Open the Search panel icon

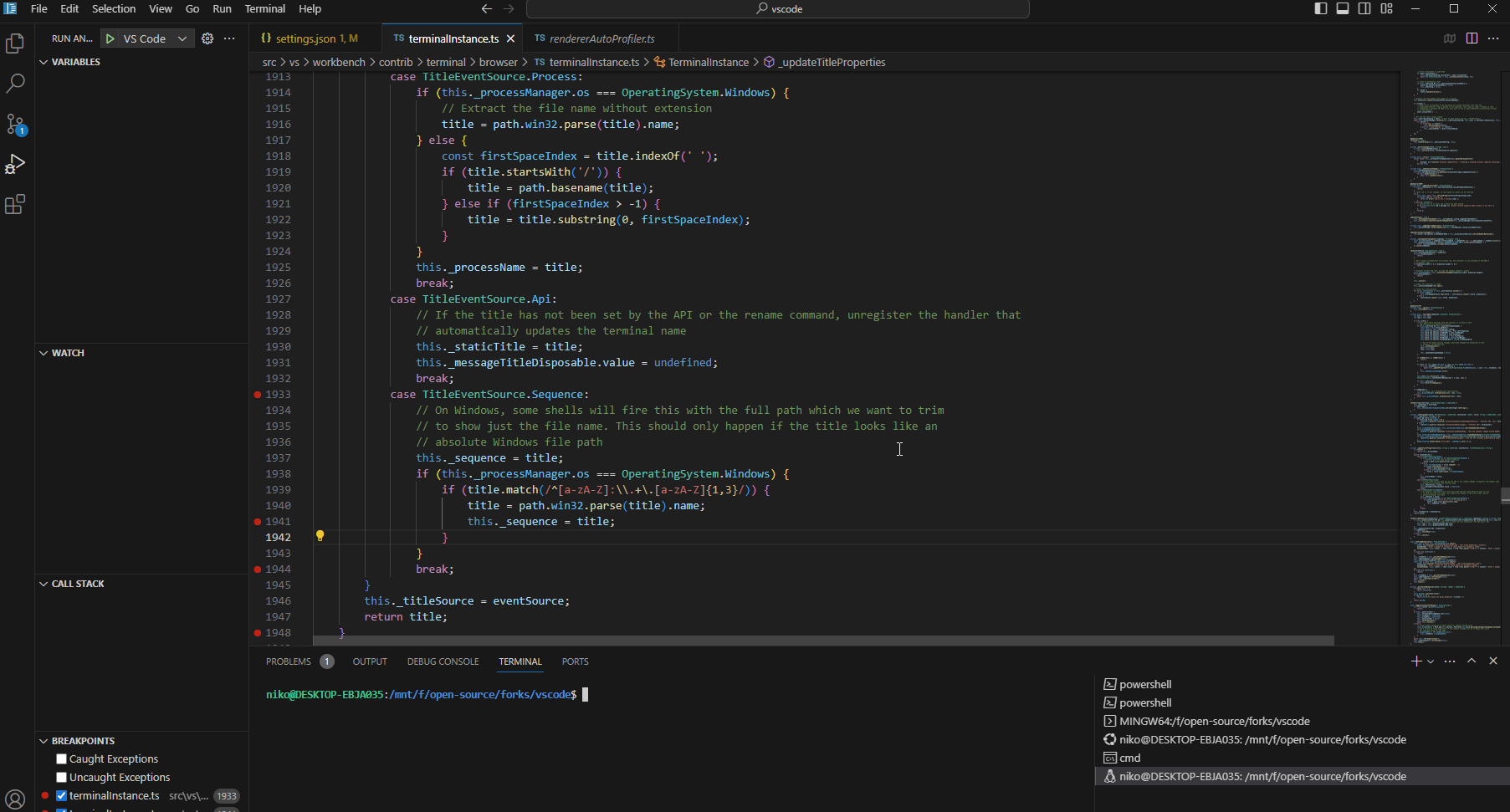pyautogui.click(x=15, y=83)
